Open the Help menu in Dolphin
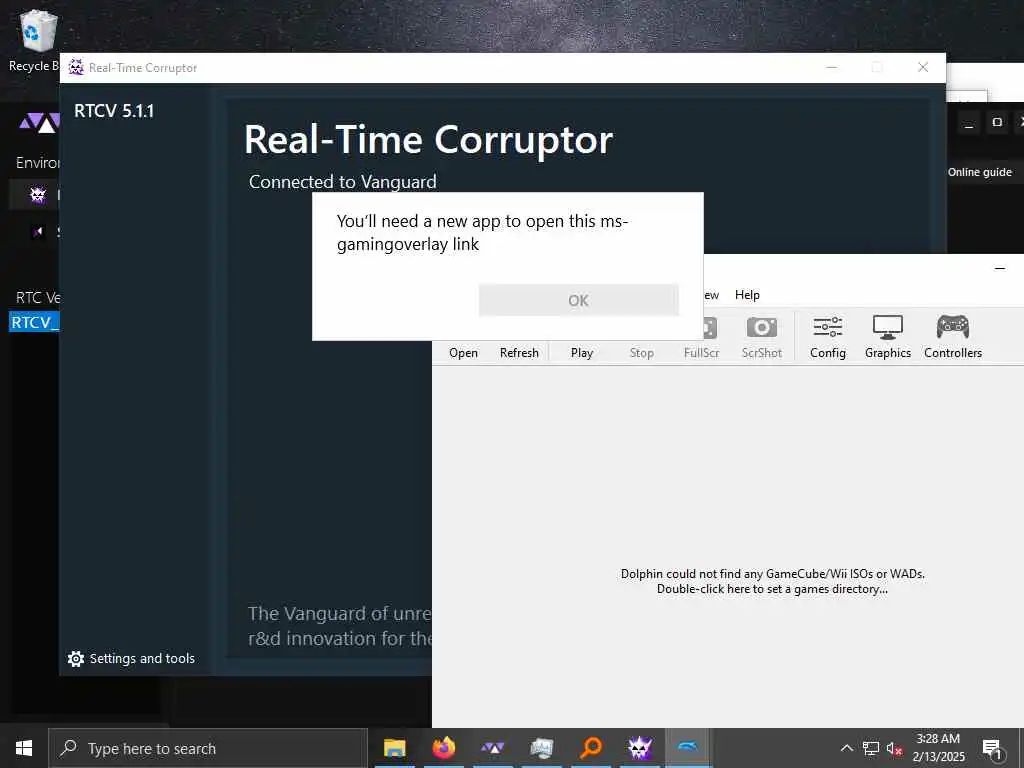1024x768 pixels. [x=747, y=295]
